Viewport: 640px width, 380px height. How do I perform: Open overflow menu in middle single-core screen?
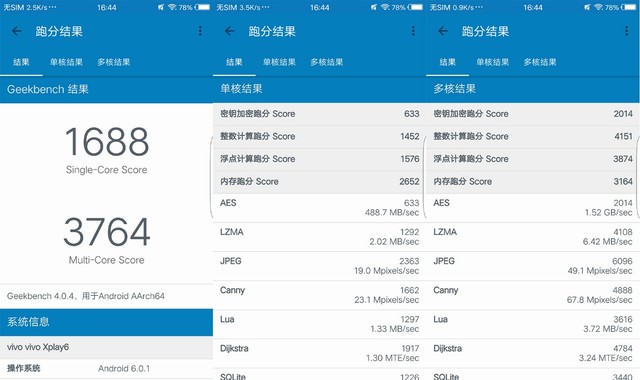pyautogui.click(x=413, y=31)
